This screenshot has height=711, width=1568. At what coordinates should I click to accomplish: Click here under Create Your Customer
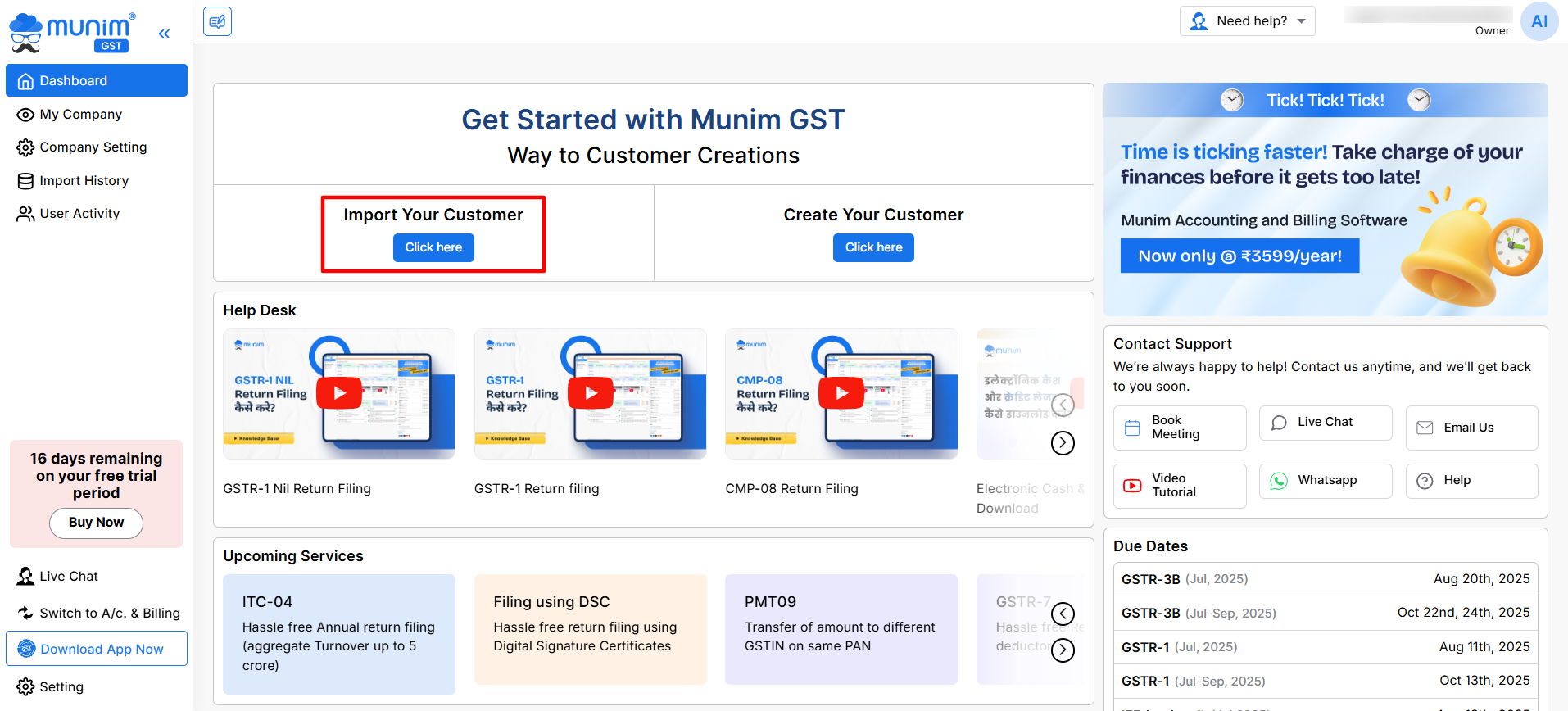(873, 247)
